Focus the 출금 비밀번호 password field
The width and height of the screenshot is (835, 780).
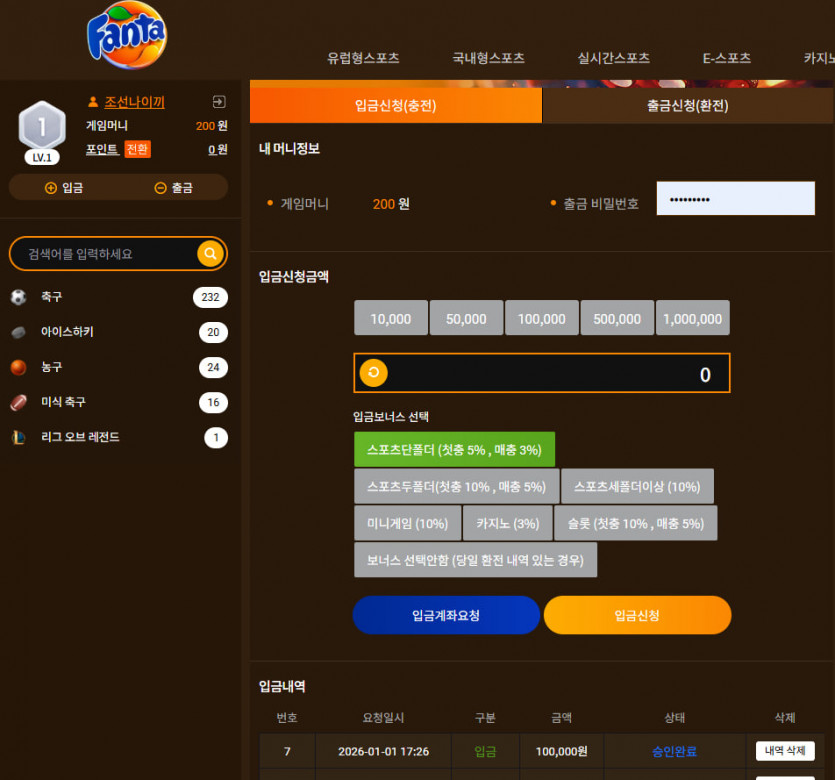pos(735,199)
